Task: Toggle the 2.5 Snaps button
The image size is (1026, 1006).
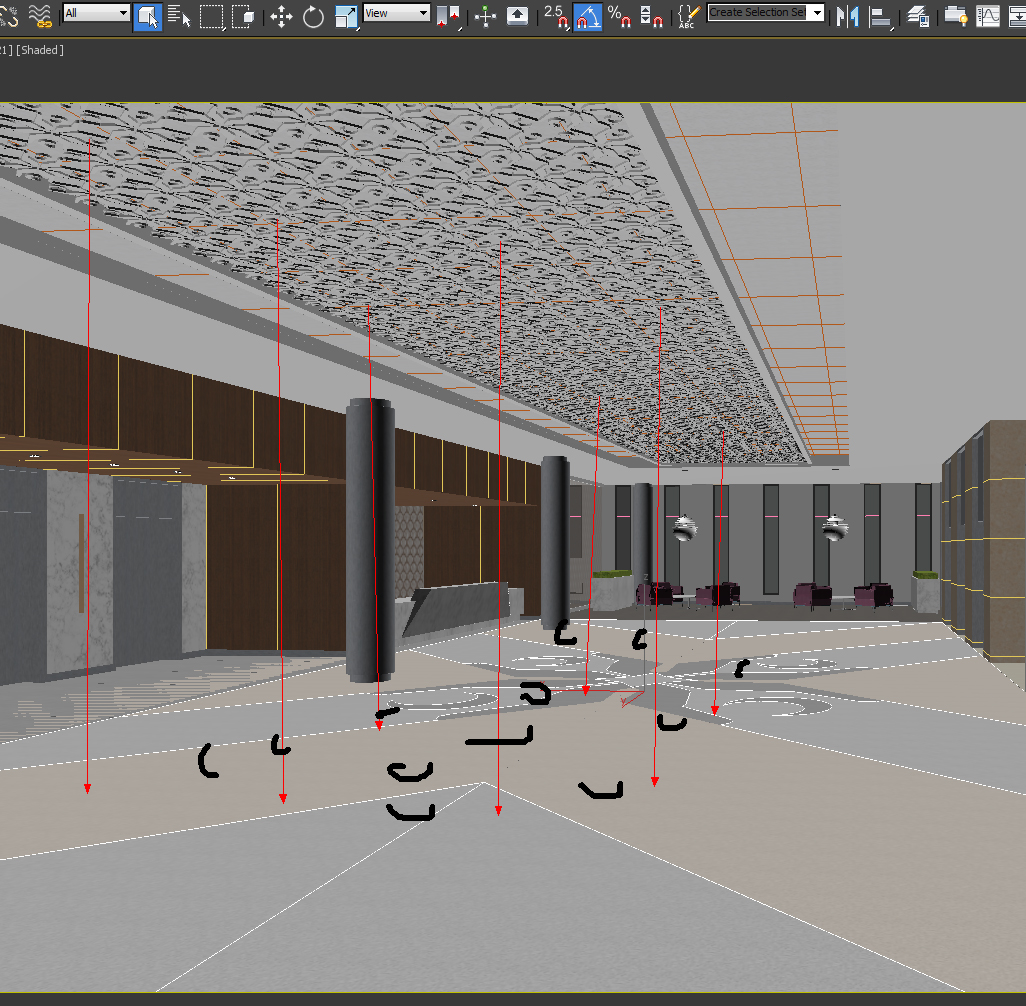Action: point(556,16)
